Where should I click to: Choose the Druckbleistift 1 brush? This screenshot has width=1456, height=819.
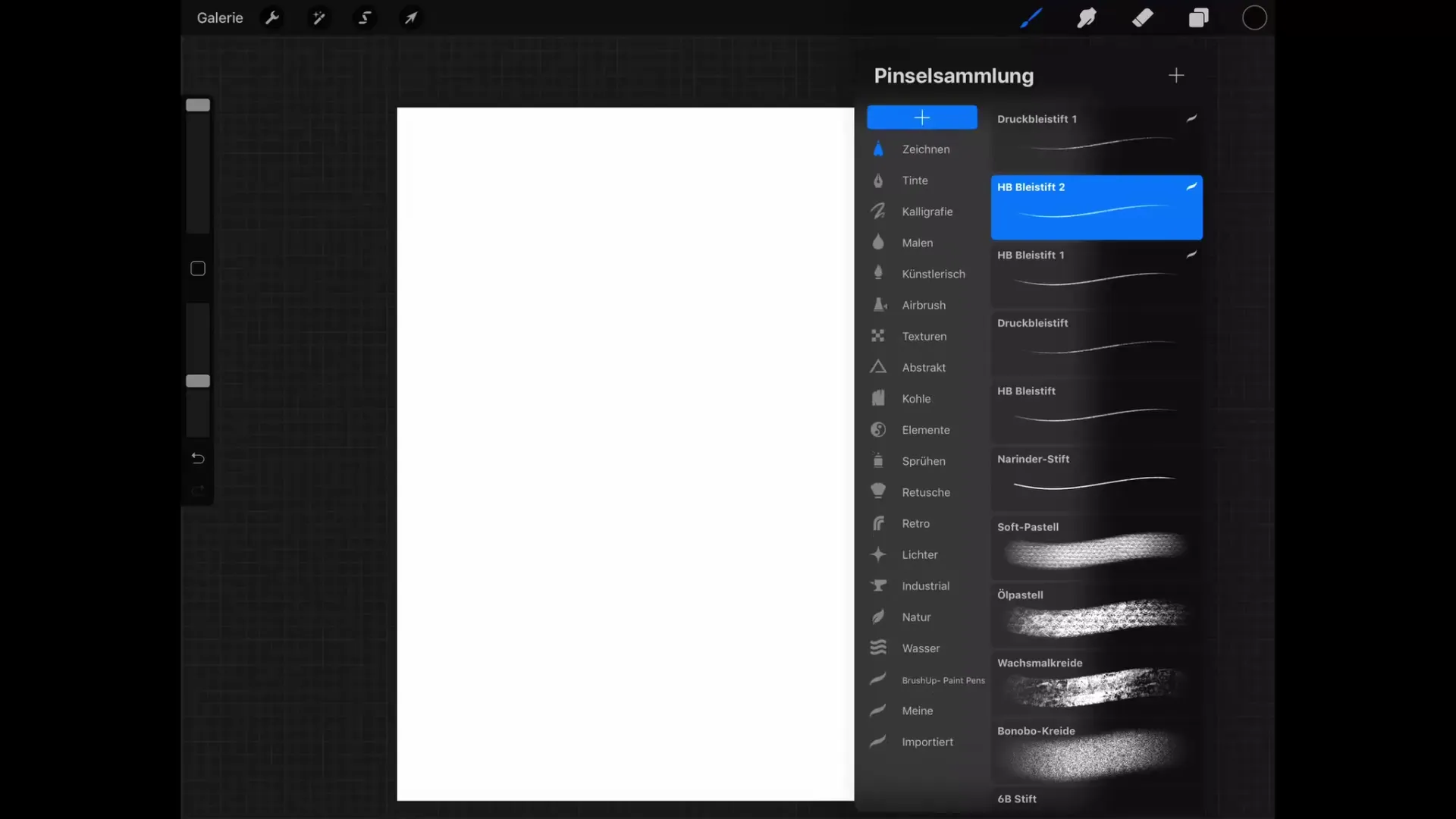[1097, 140]
